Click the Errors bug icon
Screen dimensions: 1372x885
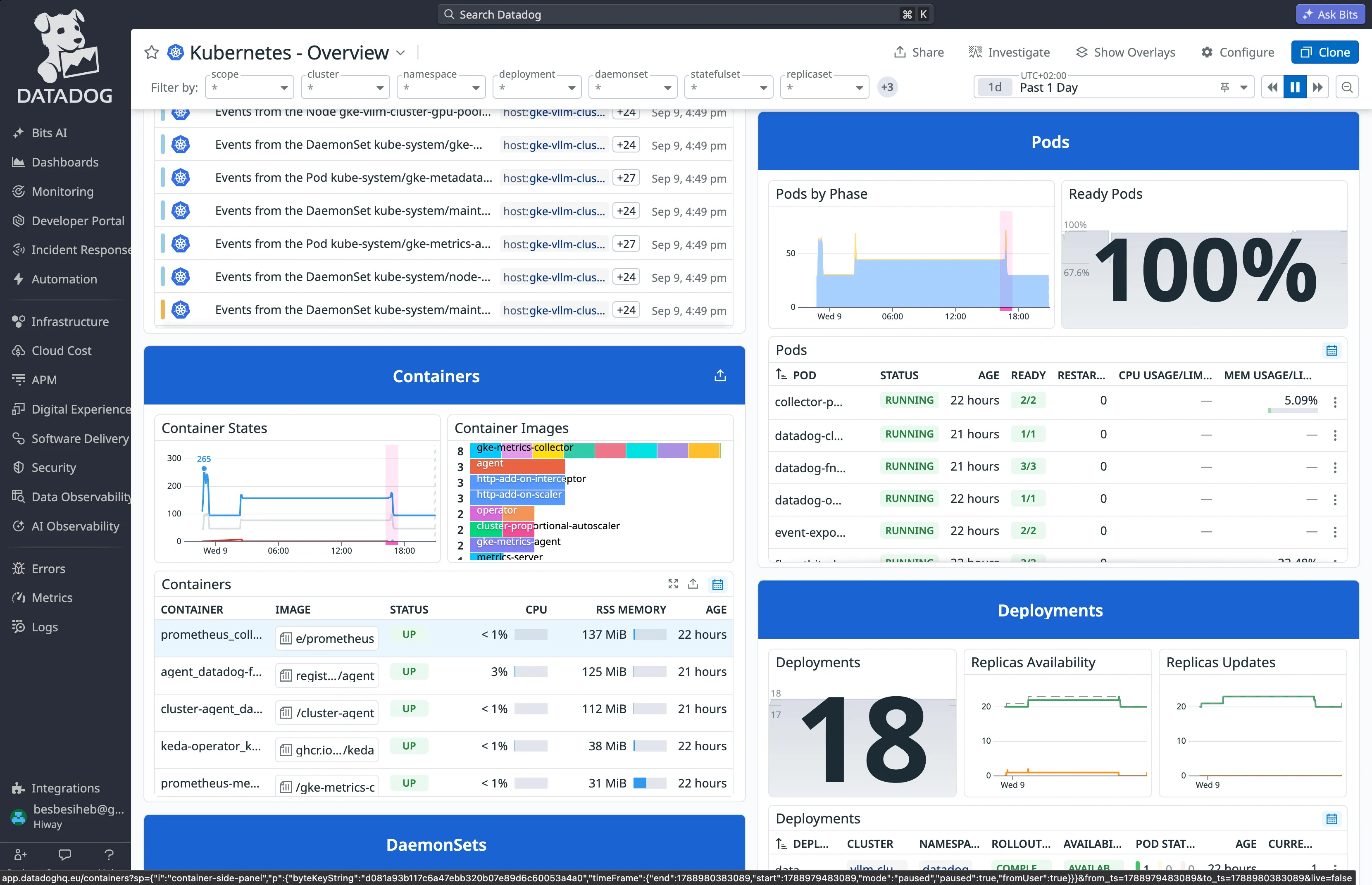pyautogui.click(x=19, y=569)
